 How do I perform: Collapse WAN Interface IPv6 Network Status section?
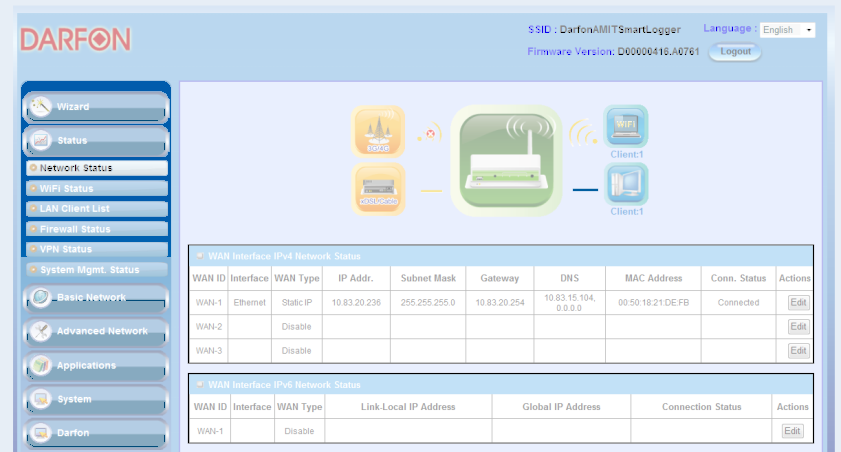point(200,385)
